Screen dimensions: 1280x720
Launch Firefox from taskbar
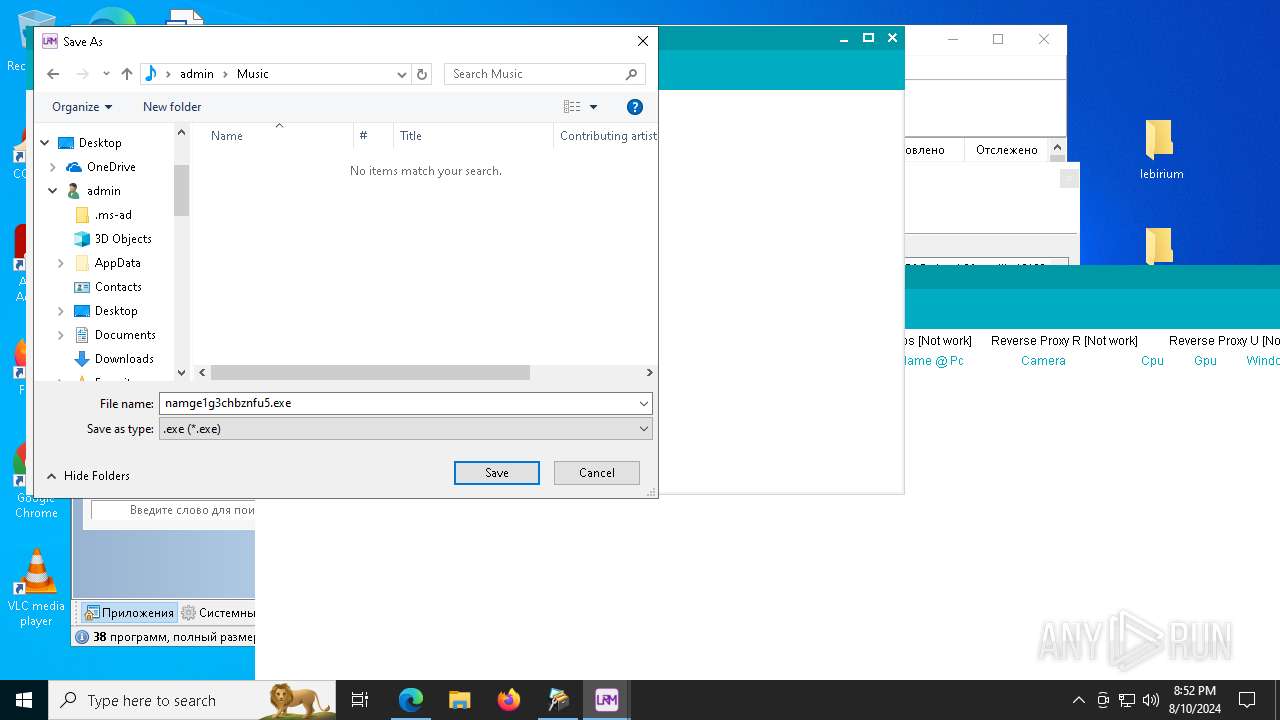508,700
